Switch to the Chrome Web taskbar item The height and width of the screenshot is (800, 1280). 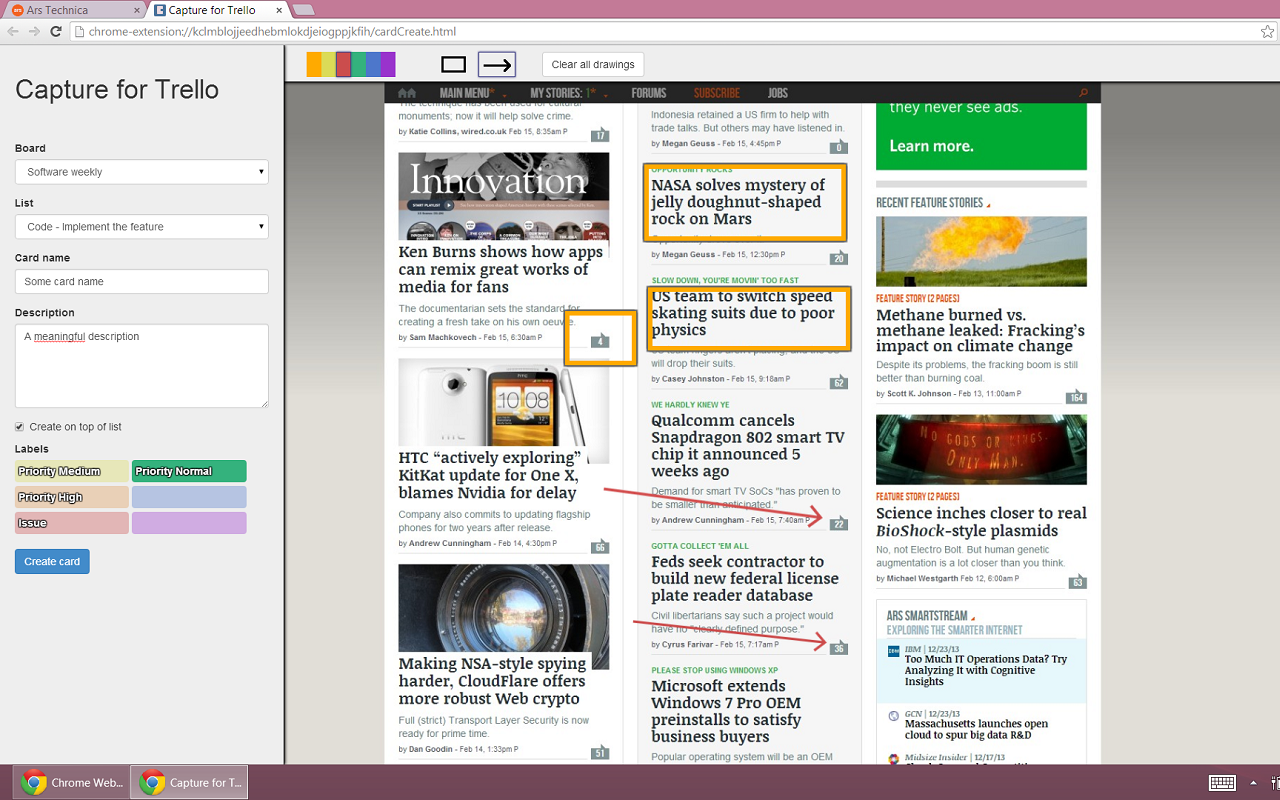pyautogui.click(x=71, y=783)
